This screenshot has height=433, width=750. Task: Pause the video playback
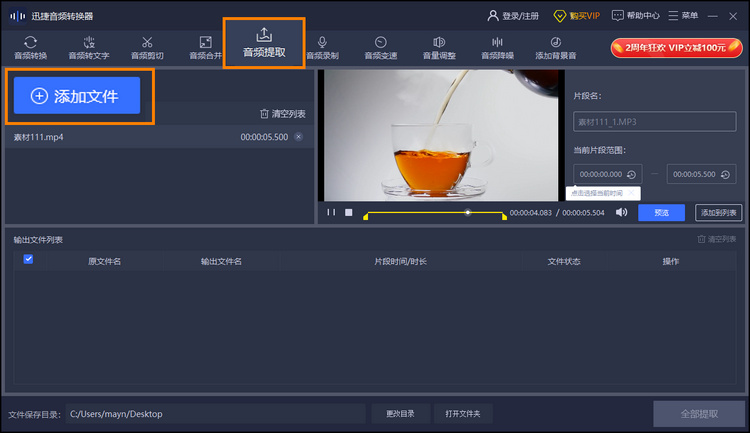tap(331, 212)
